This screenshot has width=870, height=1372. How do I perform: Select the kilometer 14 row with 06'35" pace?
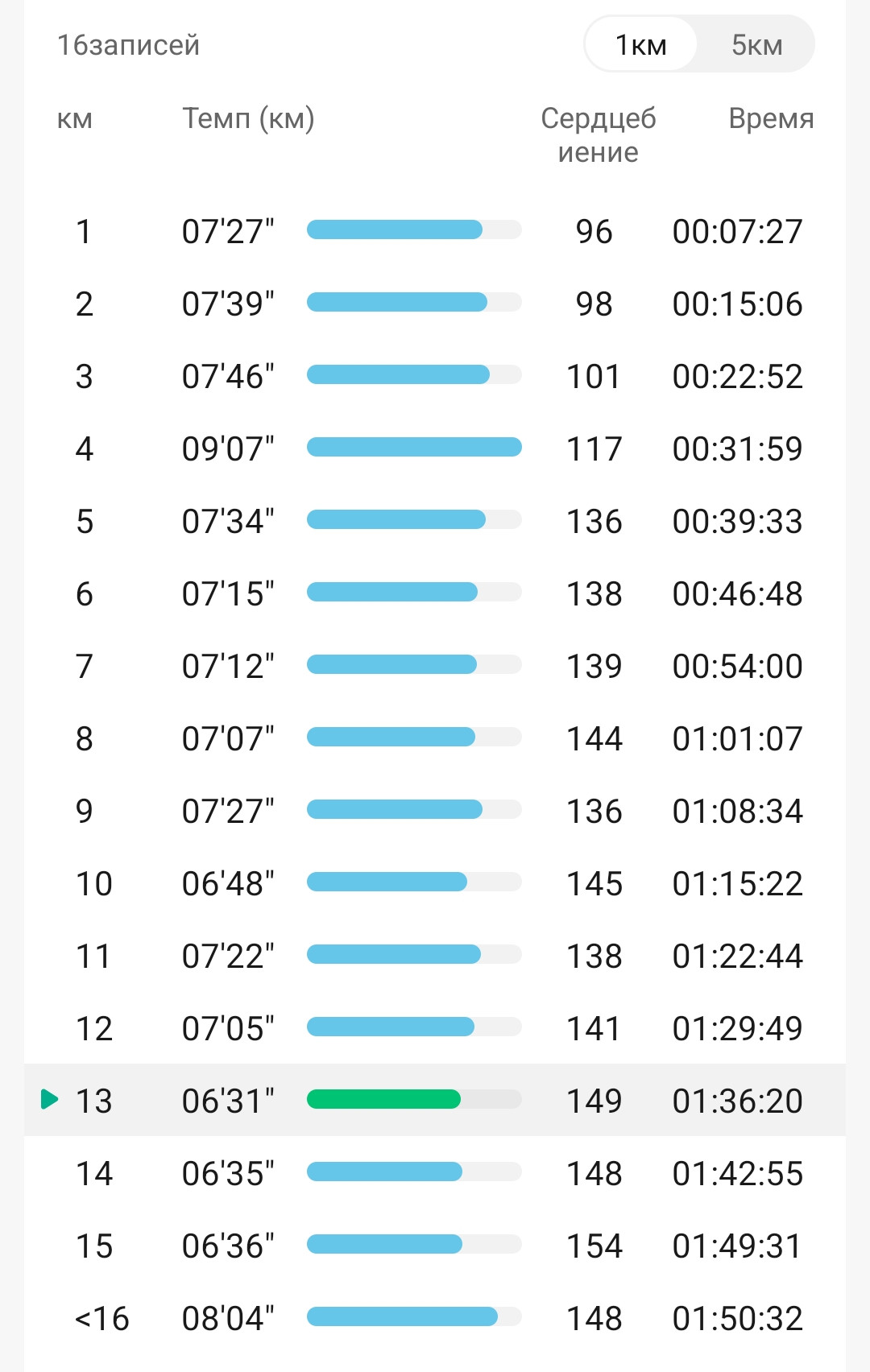435,1172
